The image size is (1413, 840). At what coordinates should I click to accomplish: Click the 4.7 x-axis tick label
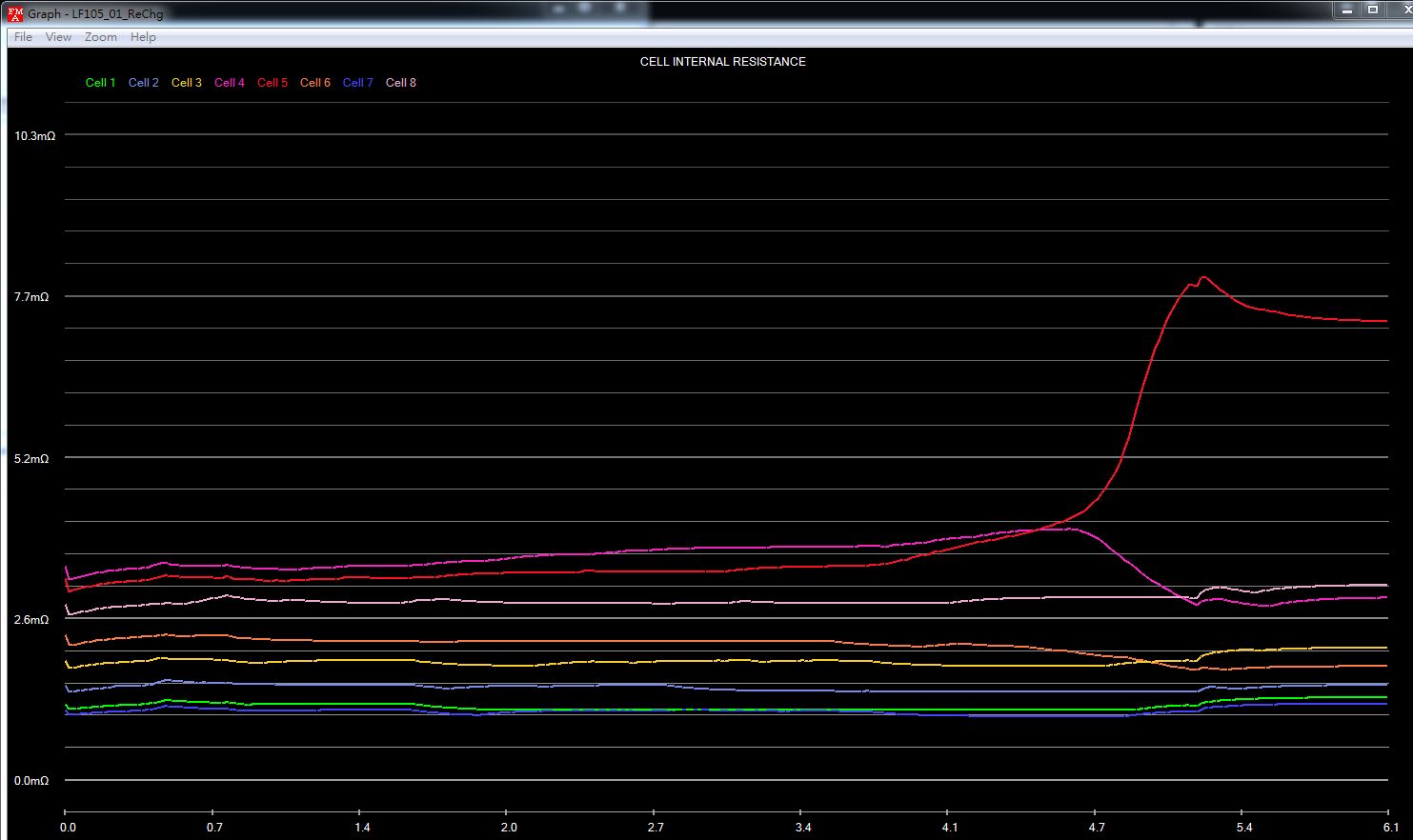[x=1097, y=827]
